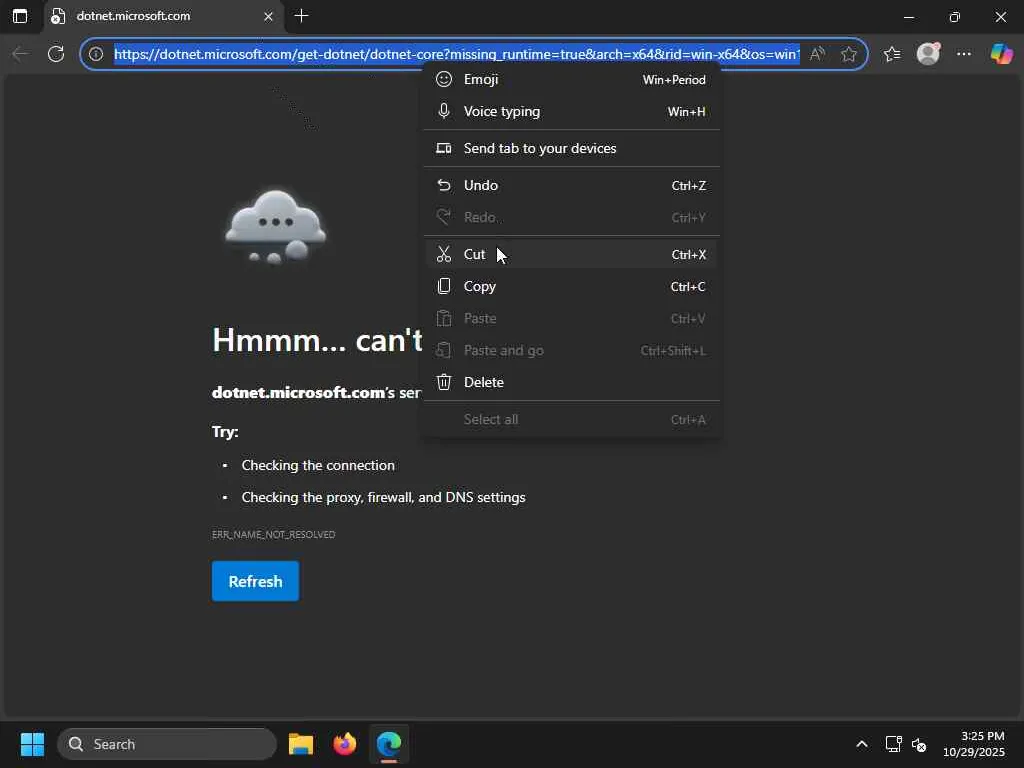1024x768 pixels.
Task: Open the Favorites list icon
Action: click(892, 54)
